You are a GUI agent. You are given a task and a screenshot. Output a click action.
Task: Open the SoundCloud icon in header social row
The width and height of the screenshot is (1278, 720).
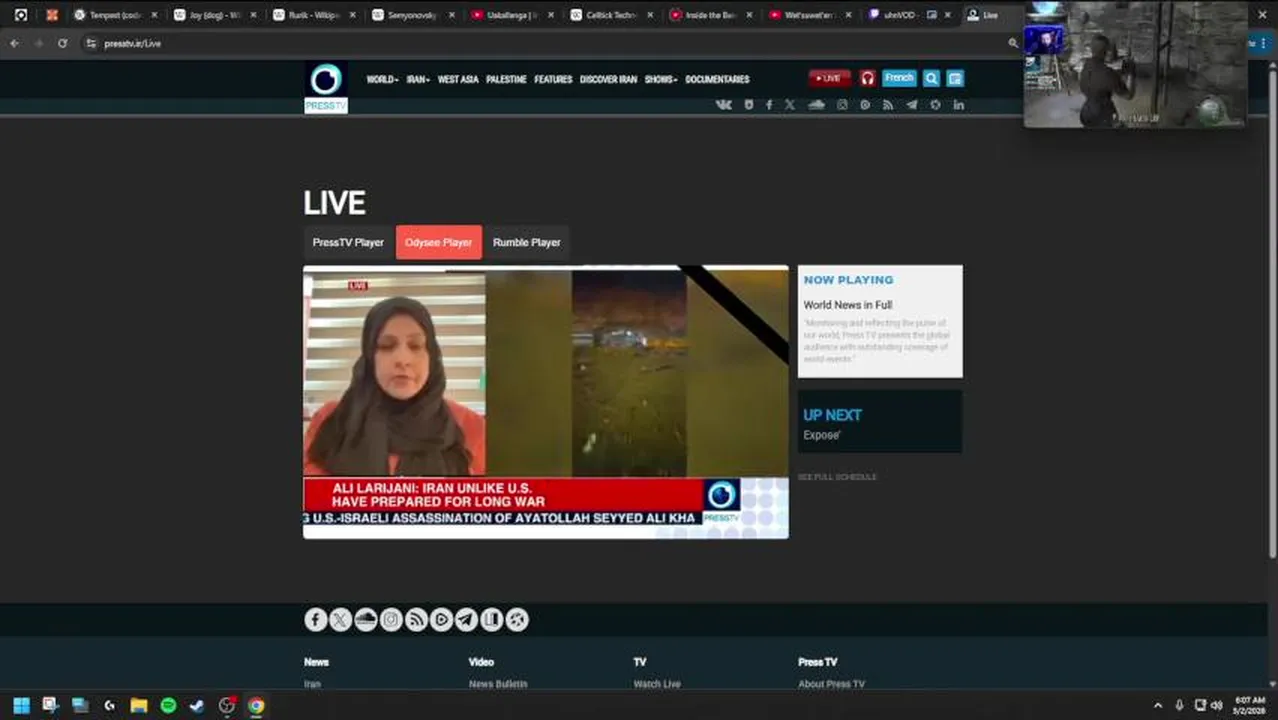coord(817,105)
